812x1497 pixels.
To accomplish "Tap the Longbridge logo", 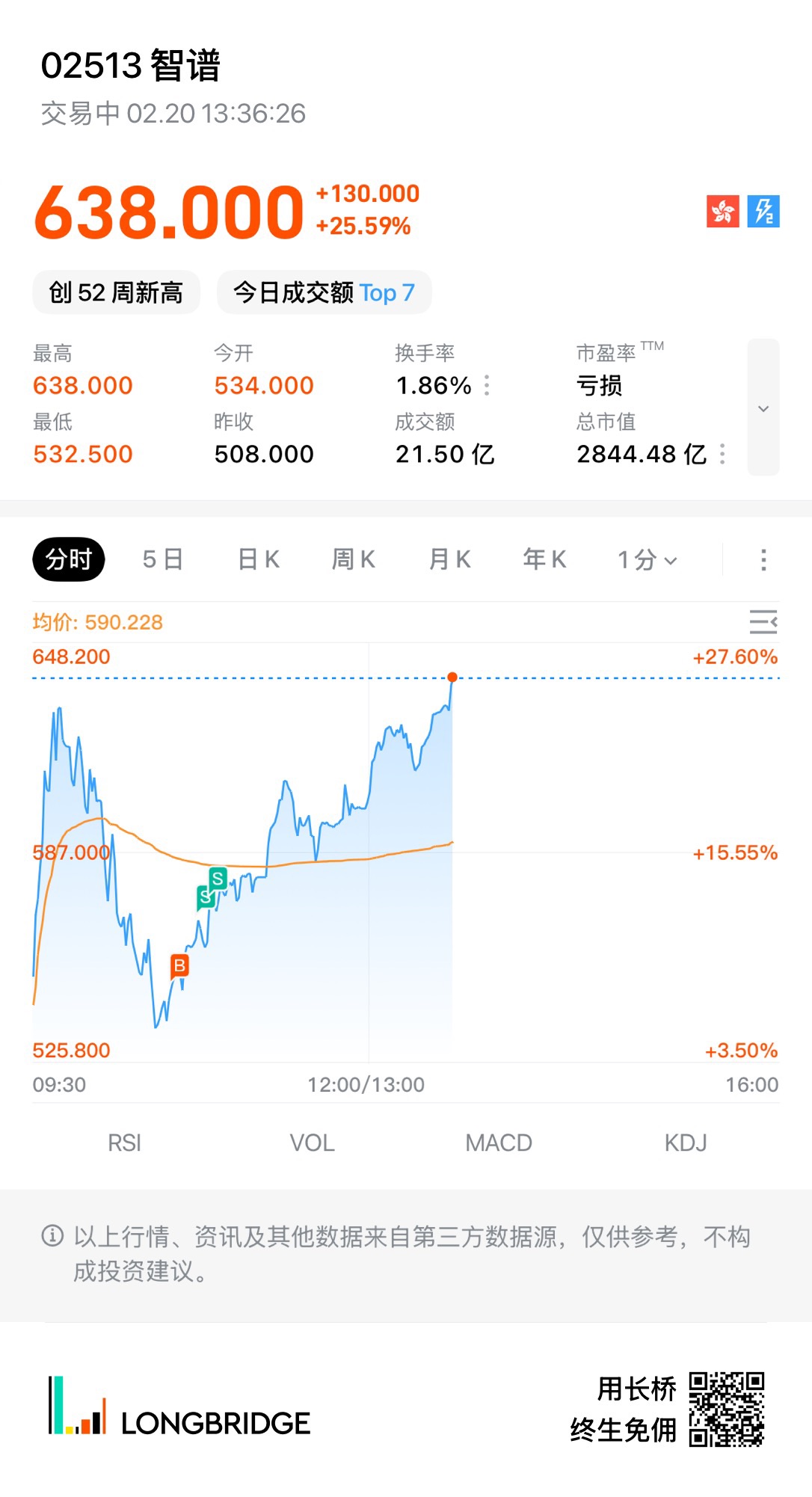I will 179,1407.
